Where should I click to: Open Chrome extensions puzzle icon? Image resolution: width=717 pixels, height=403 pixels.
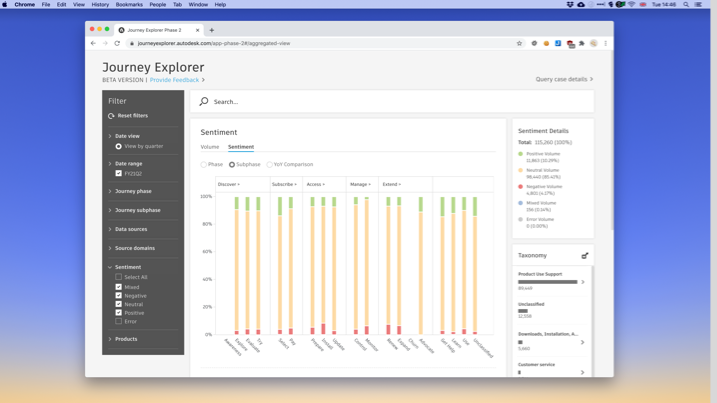point(582,43)
